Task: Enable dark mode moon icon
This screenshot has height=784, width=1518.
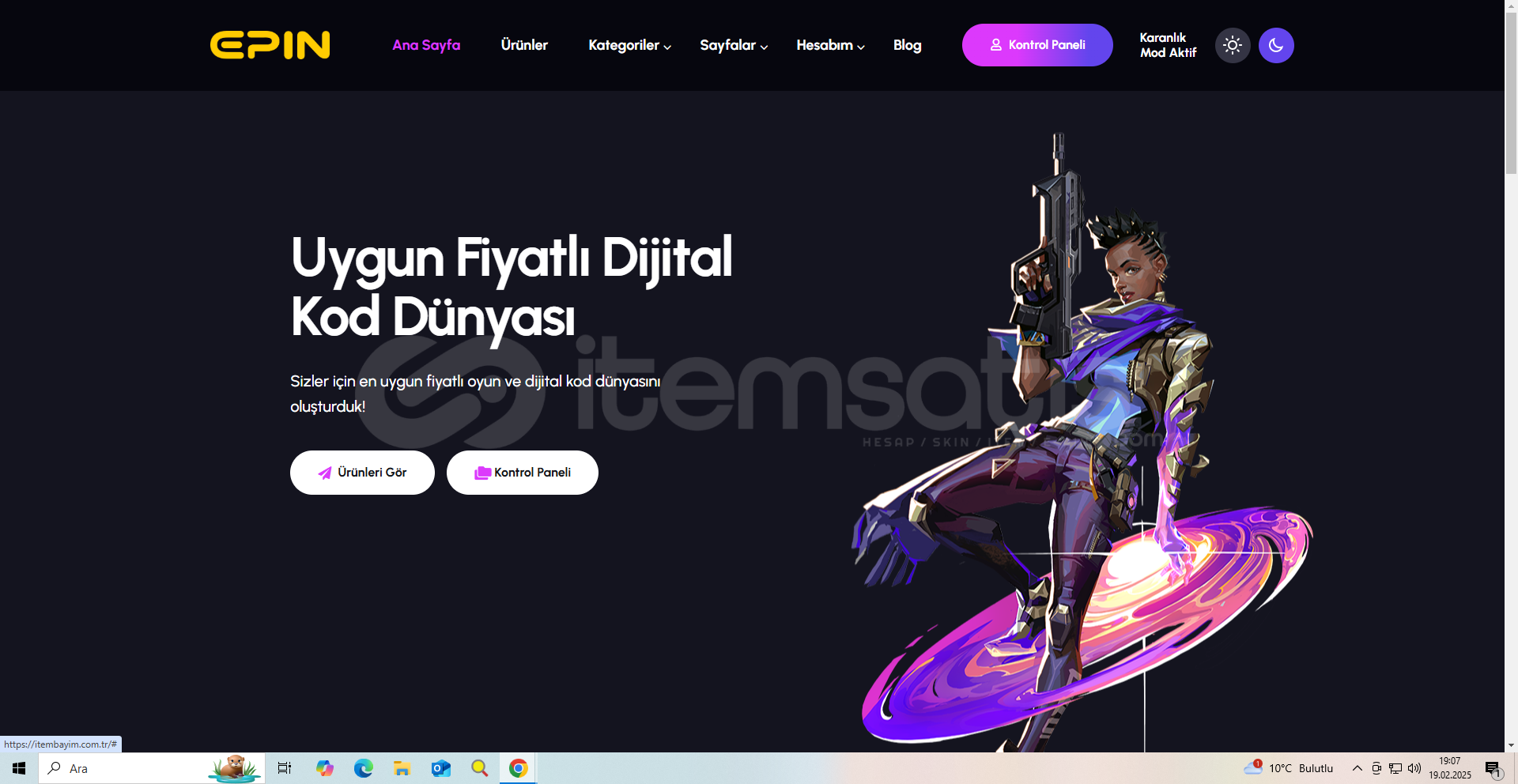Action: pyautogui.click(x=1275, y=46)
